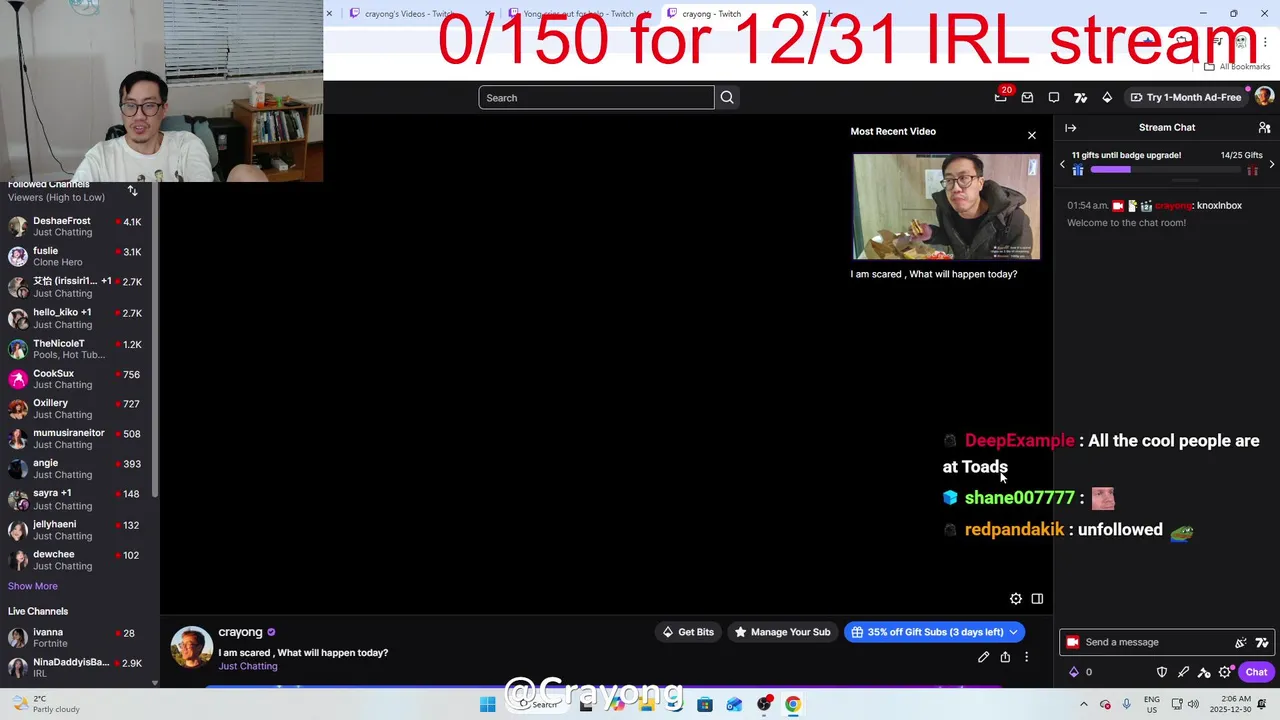Click the share icon under stream
1280x720 pixels.
tap(1005, 657)
